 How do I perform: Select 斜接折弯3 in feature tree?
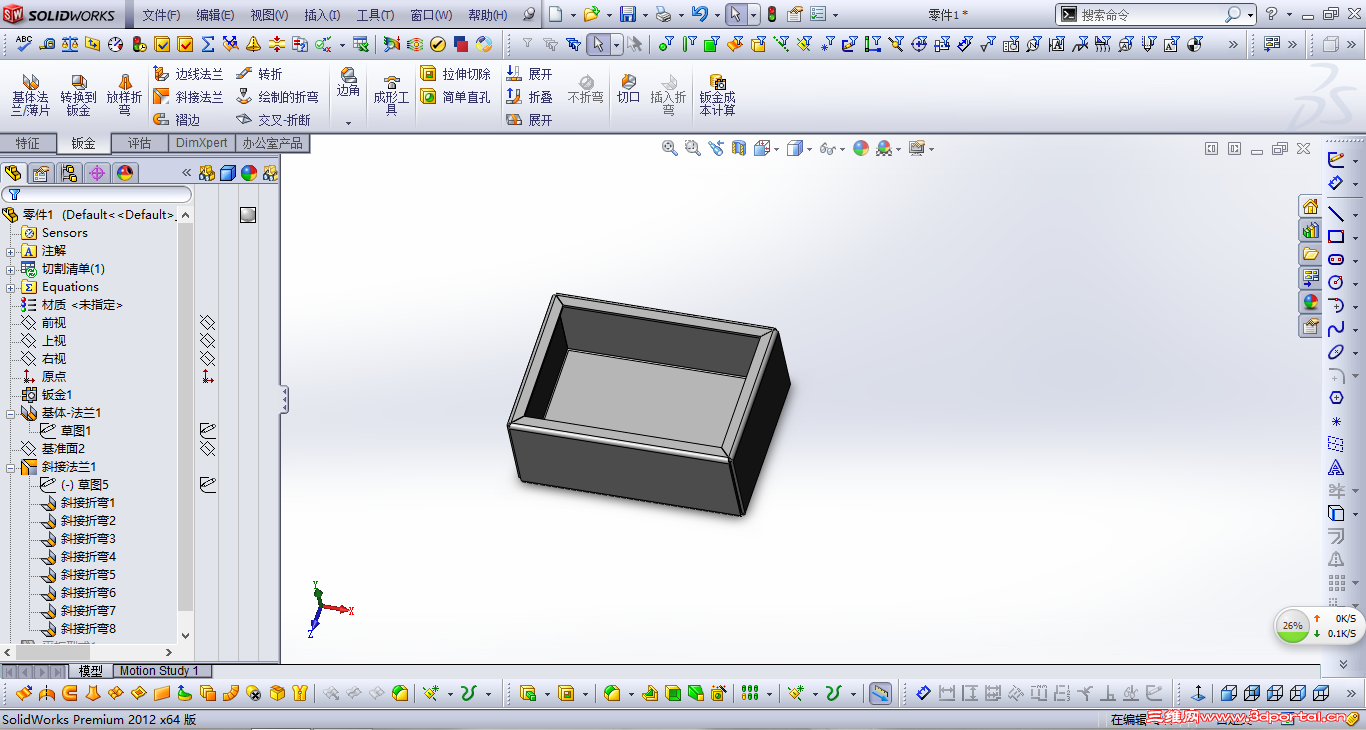pyautogui.click(x=88, y=539)
